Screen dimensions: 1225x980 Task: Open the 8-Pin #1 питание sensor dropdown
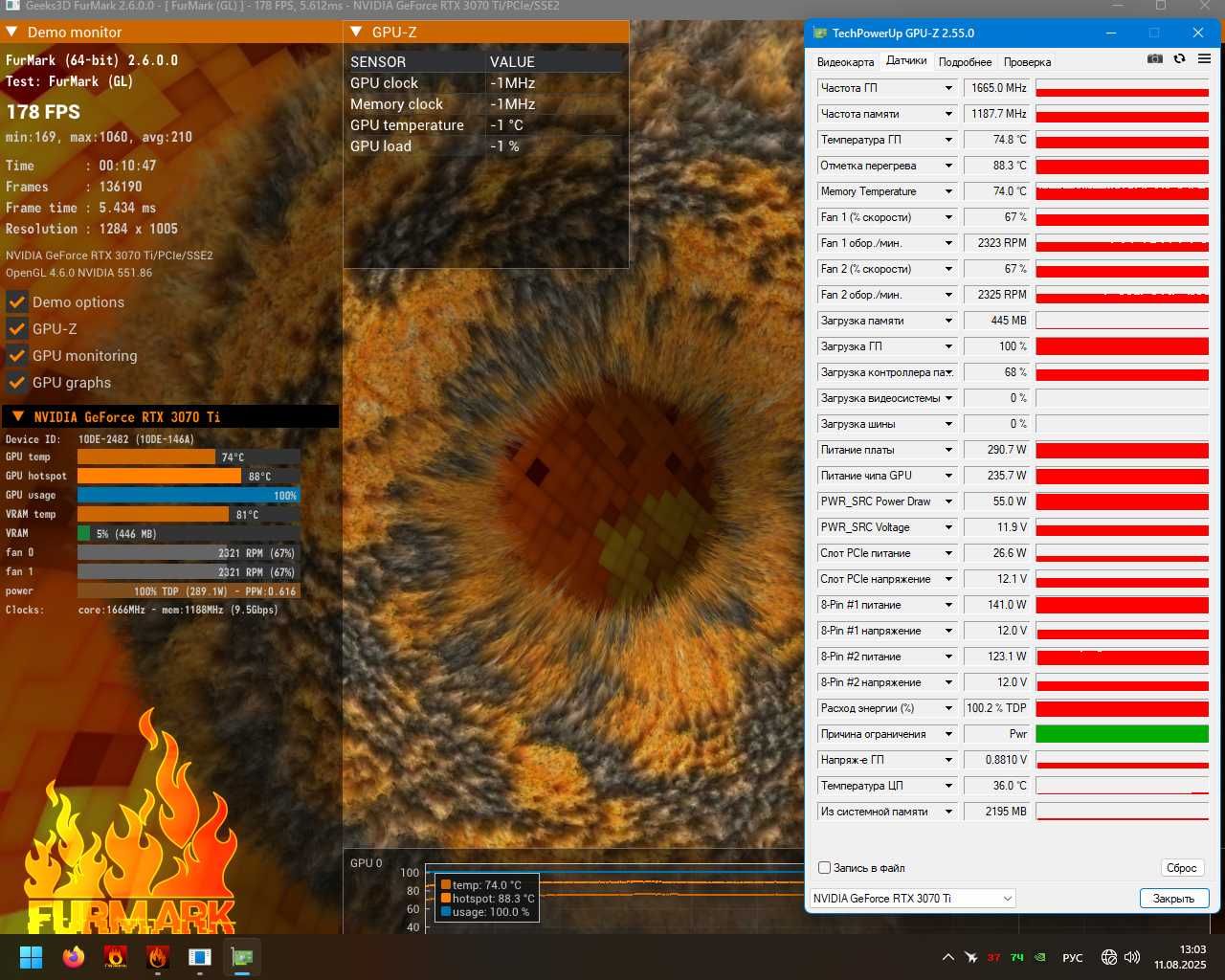[948, 605]
